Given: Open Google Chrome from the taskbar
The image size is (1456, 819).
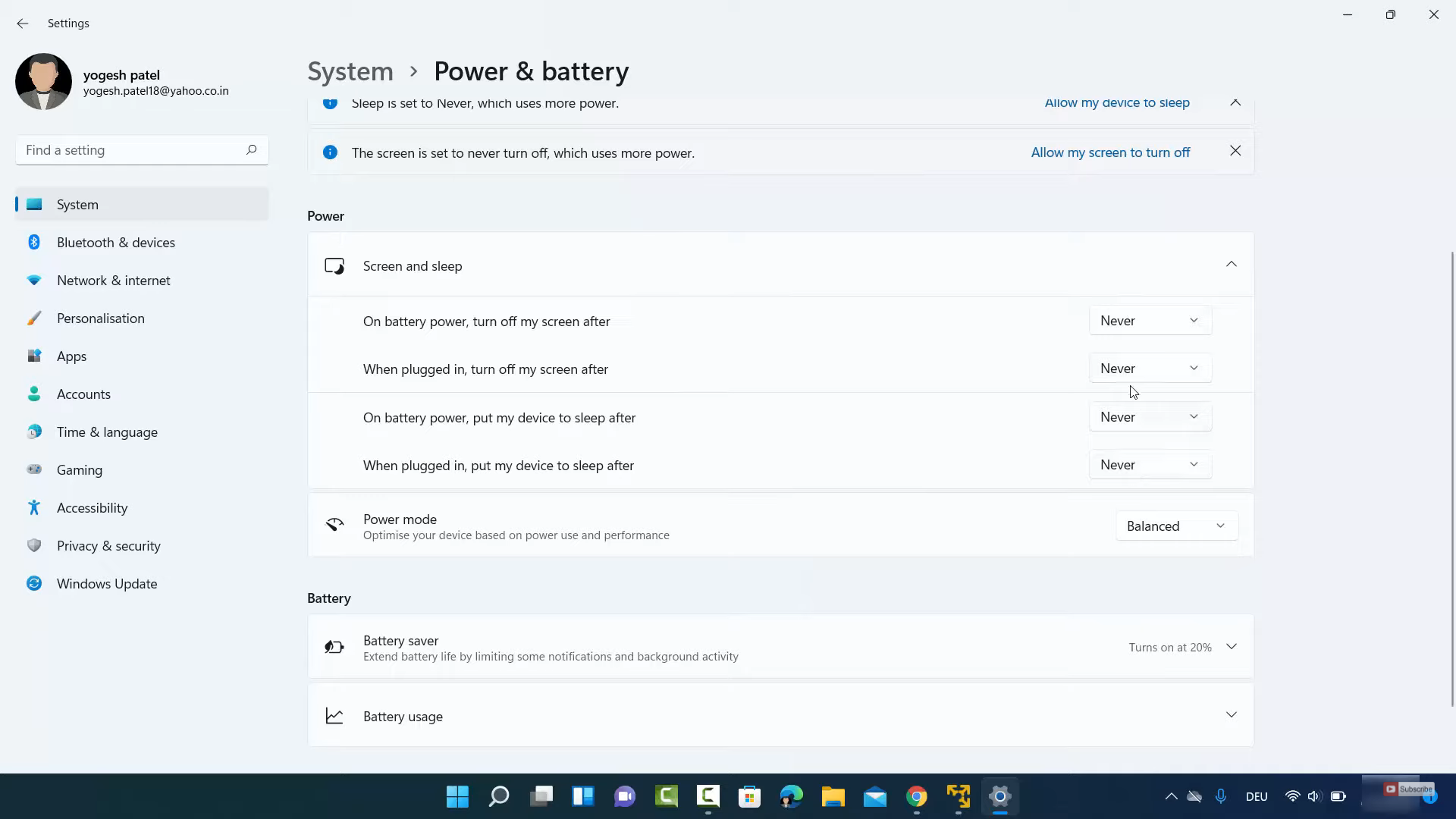Looking at the screenshot, I should (916, 796).
